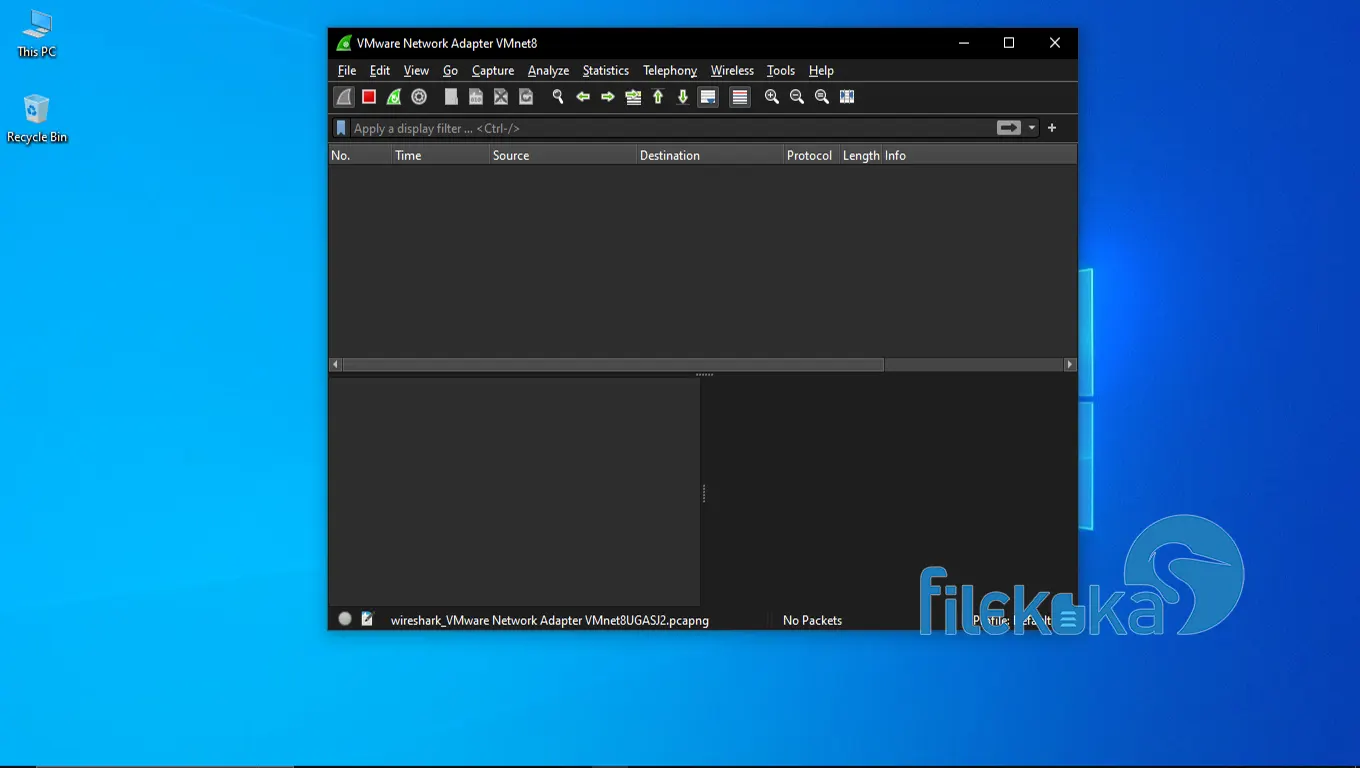Viewport: 1360px width, 768px height.
Task: Click the display filter bookmark icon
Action: 341,128
